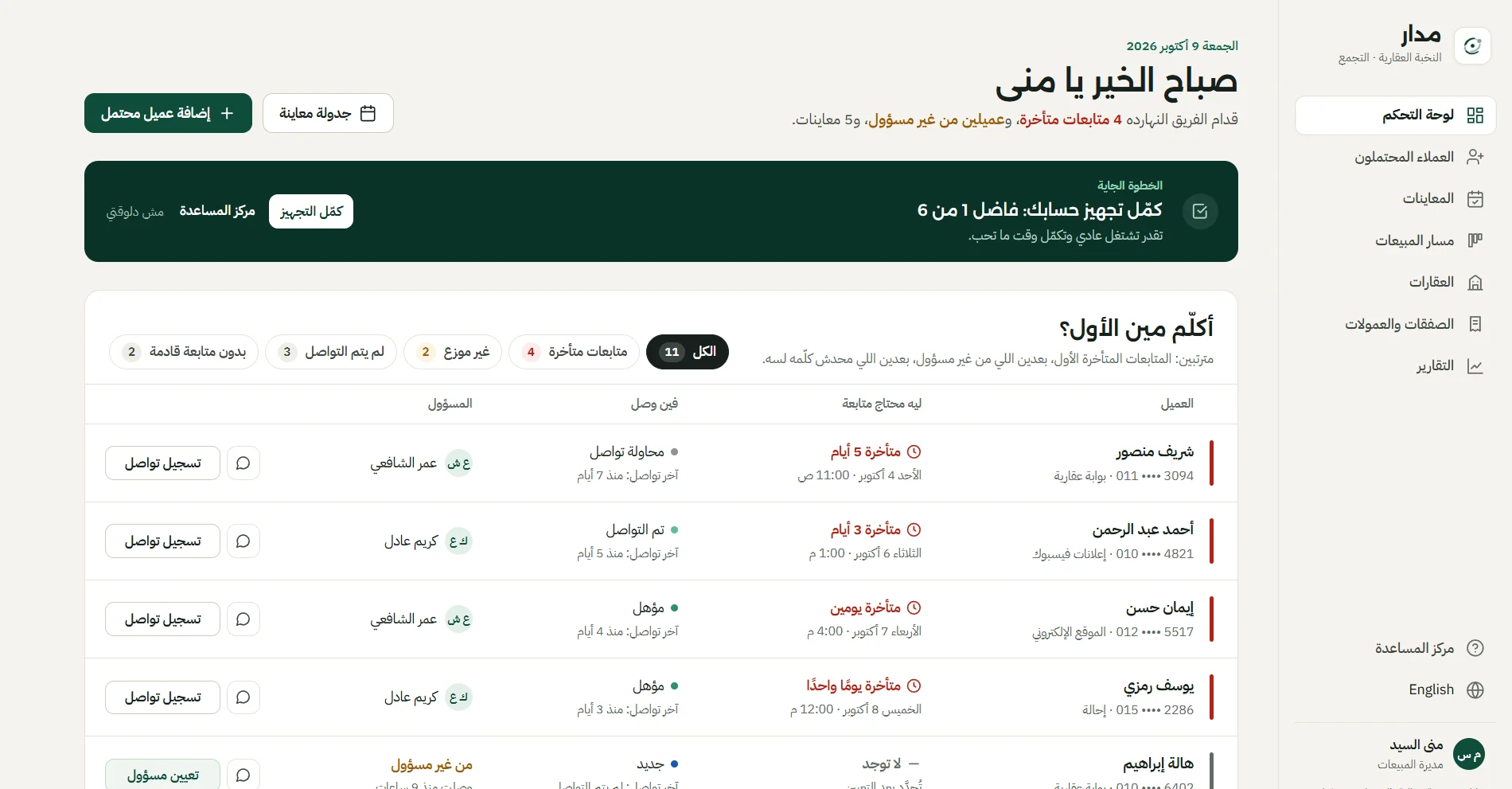
Task: Click تسجيل تواصل for إيمان حسن
Action: point(162,619)
